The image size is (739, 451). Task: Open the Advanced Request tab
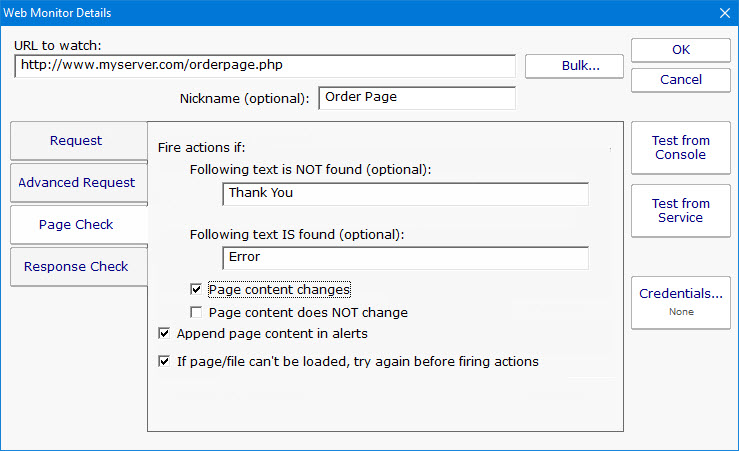pos(76,183)
